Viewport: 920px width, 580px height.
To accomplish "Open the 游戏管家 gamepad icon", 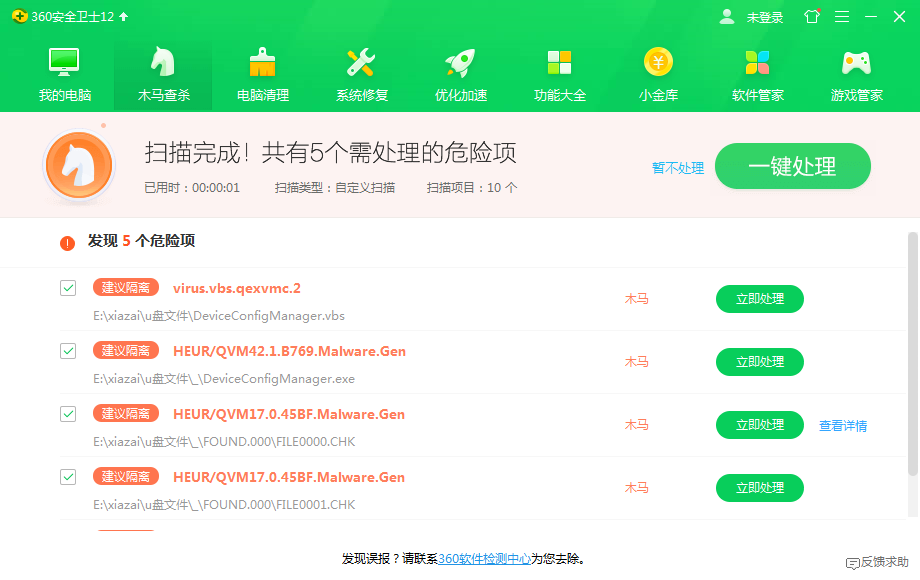I will pos(856,63).
